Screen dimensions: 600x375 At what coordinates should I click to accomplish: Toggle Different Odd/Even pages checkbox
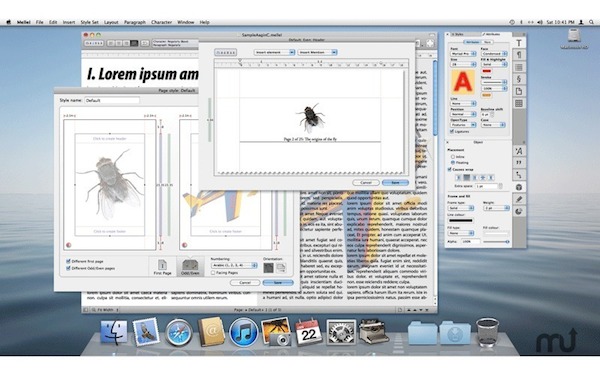pos(68,268)
